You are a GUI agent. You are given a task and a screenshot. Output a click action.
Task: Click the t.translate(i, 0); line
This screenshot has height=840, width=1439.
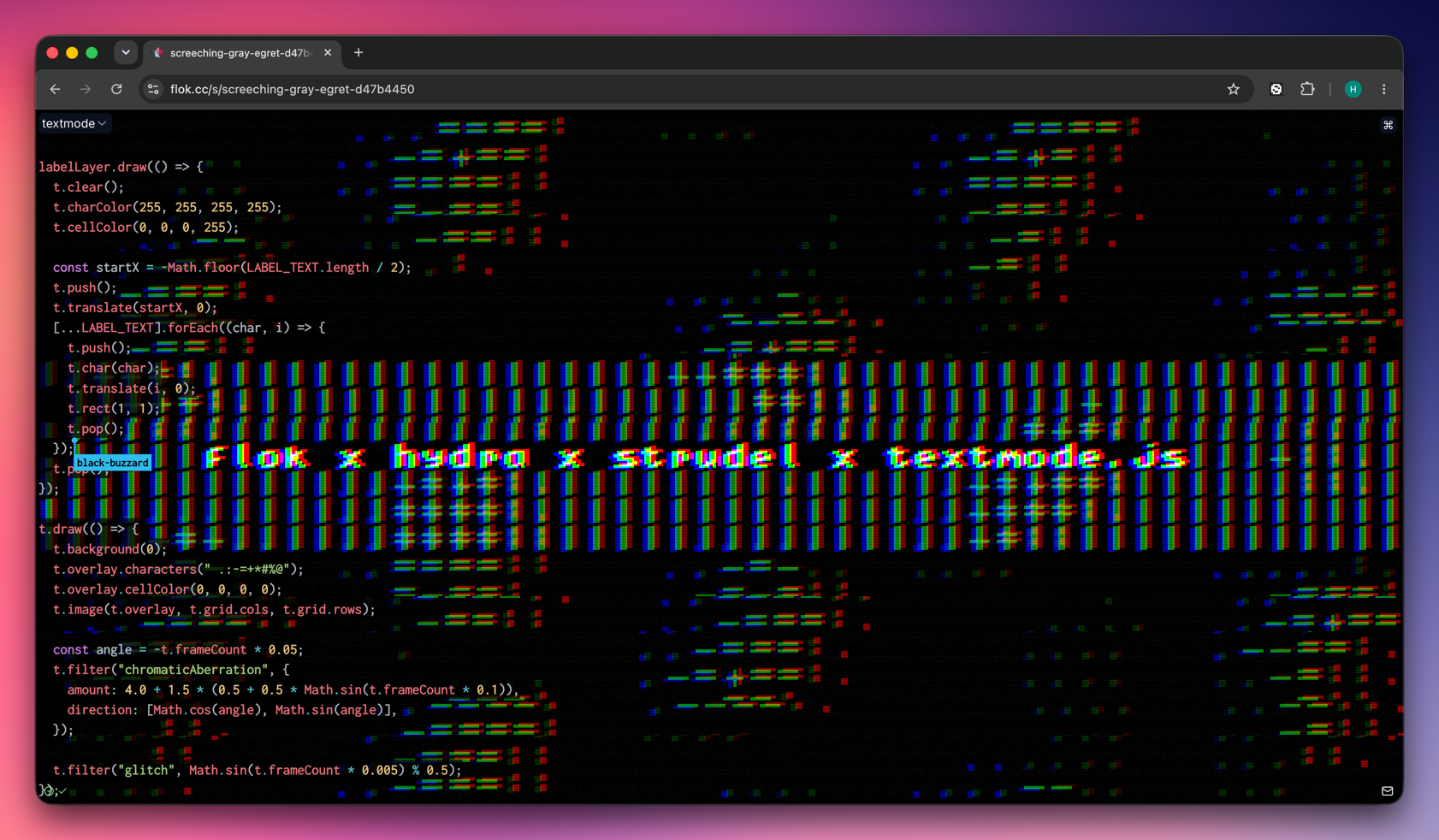pos(132,388)
